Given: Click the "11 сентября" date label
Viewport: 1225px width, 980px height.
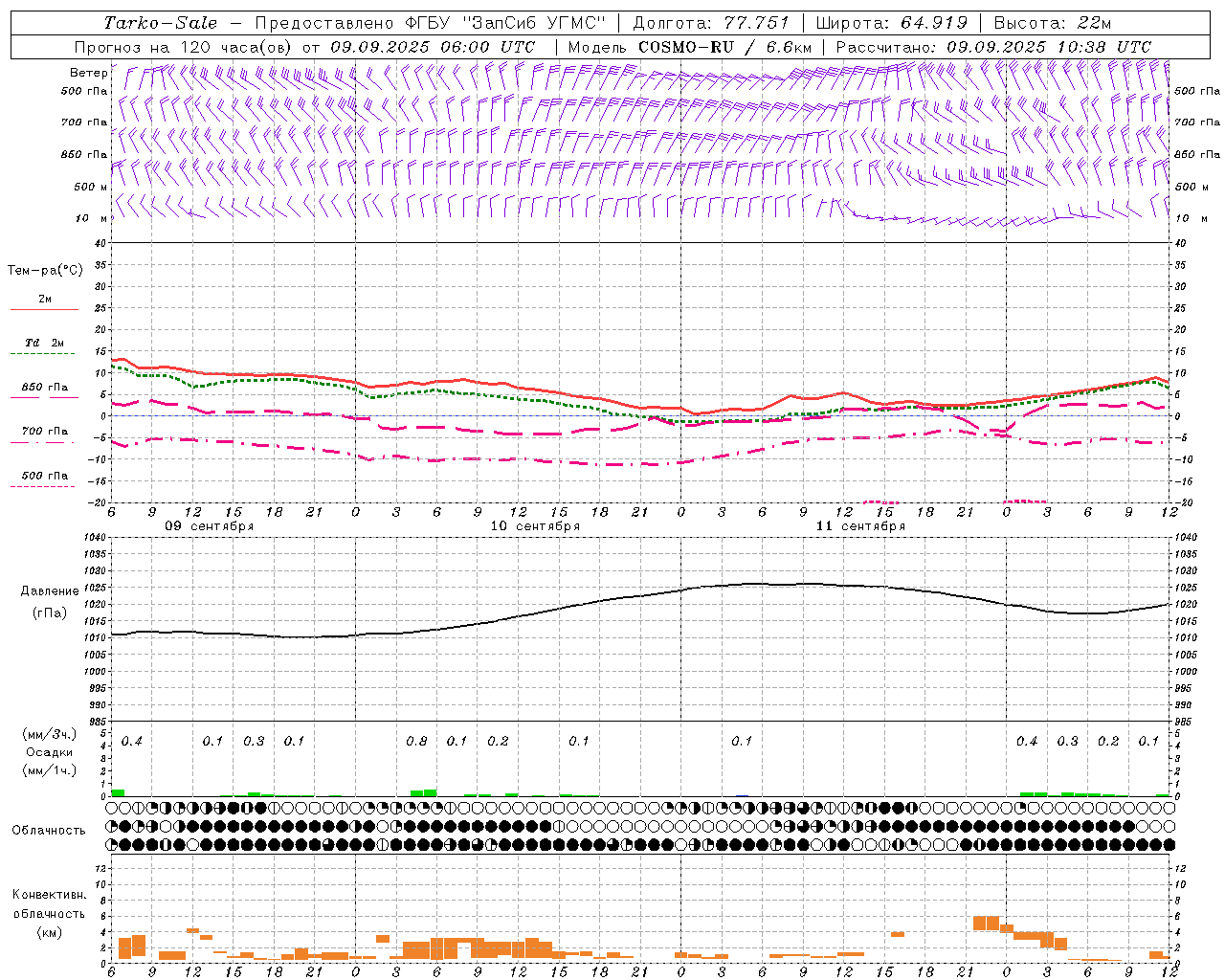Looking at the screenshot, I should (860, 526).
